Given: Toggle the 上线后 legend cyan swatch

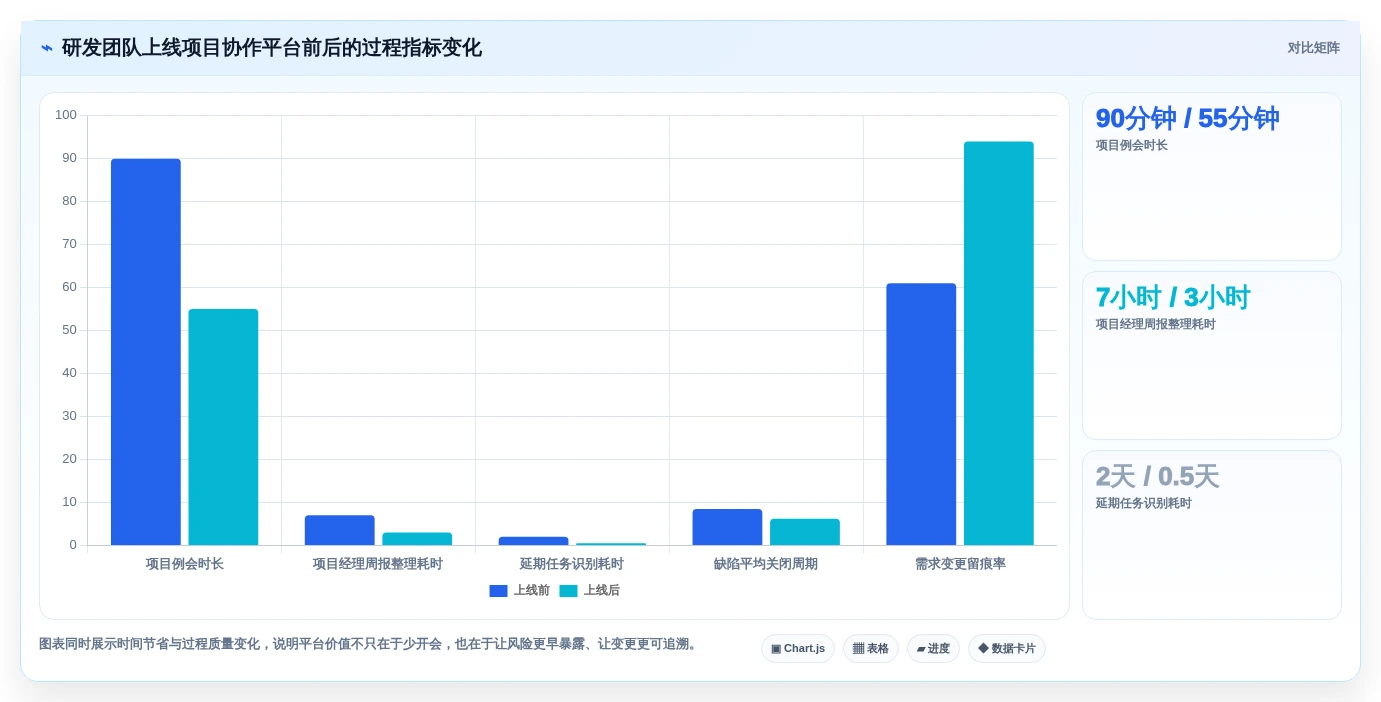Looking at the screenshot, I should [568, 591].
